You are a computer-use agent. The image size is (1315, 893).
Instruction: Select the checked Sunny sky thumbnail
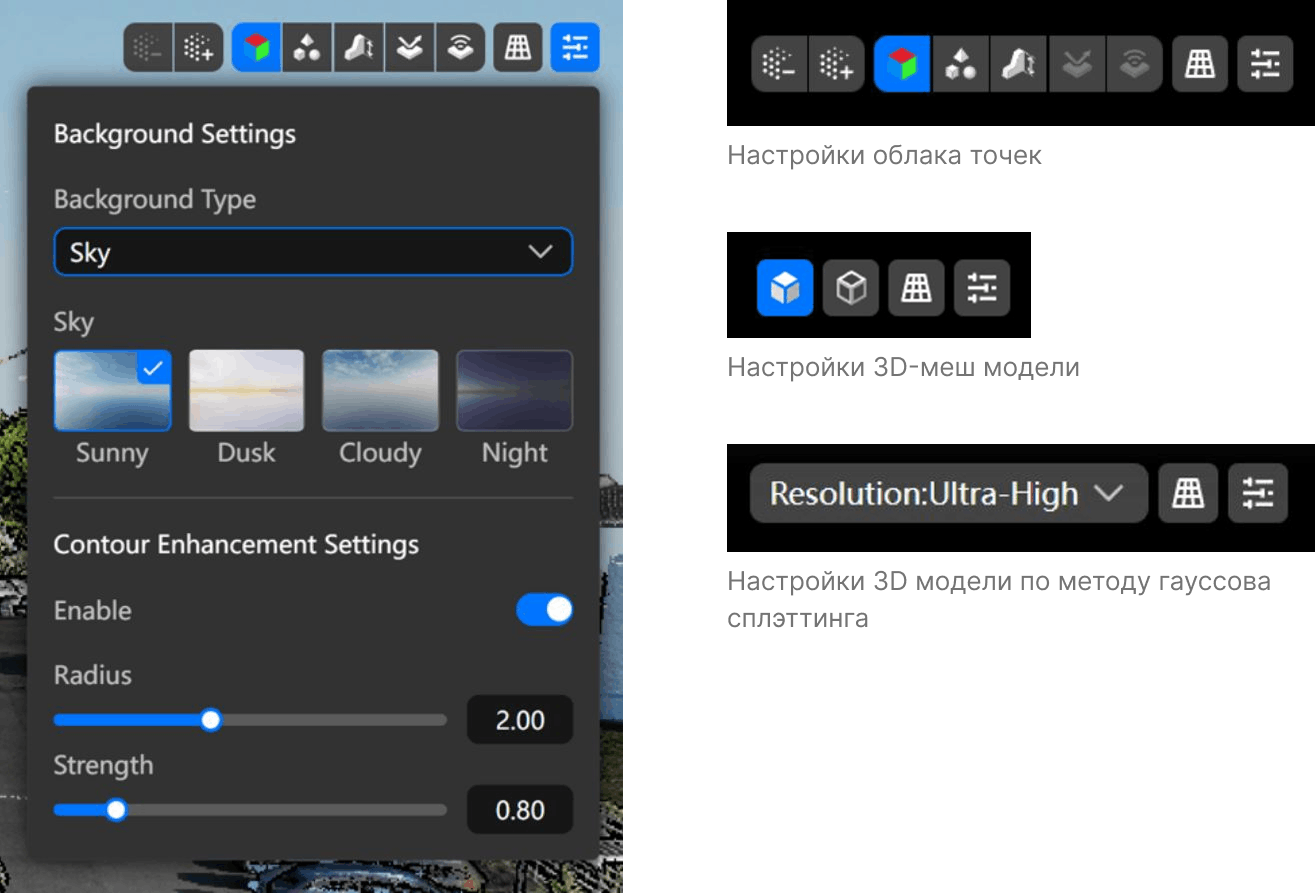(112, 391)
